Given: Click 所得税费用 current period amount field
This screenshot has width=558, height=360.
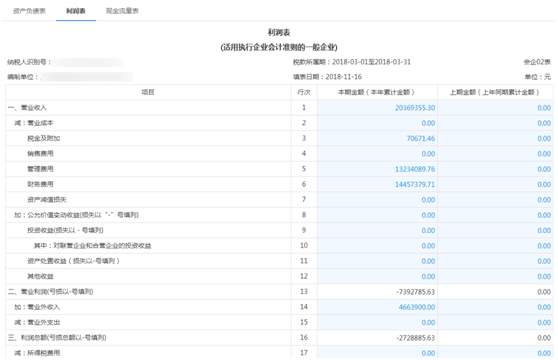Looking at the screenshot, I should (x=377, y=353).
